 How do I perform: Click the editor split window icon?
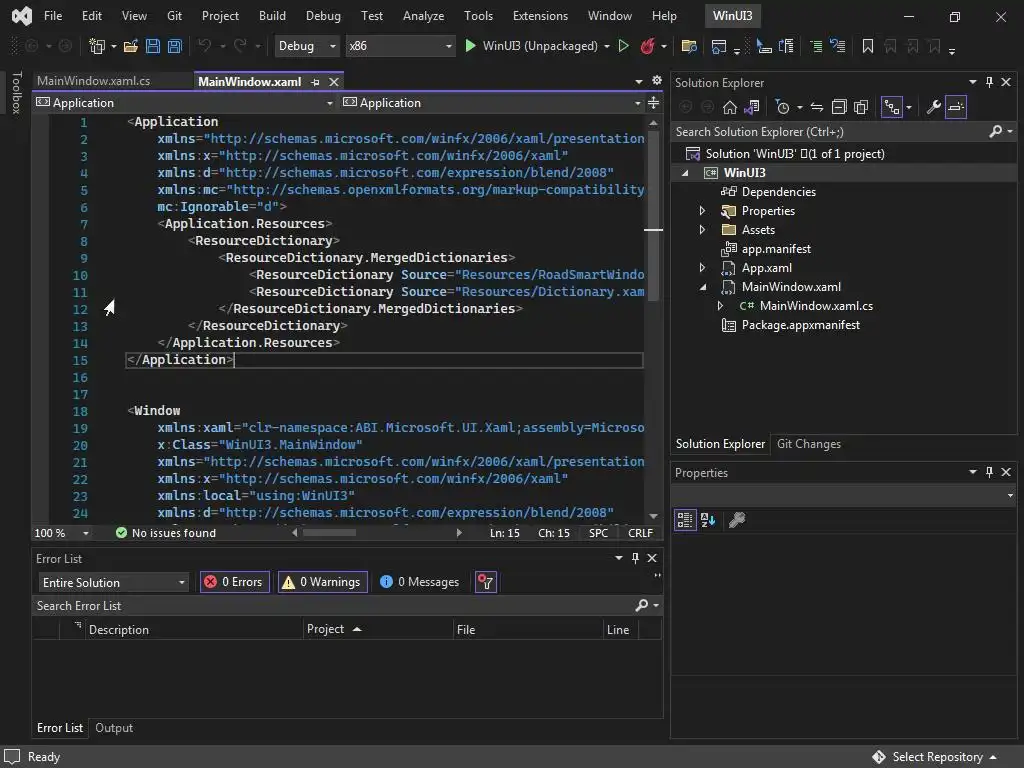click(x=653, y=103)
